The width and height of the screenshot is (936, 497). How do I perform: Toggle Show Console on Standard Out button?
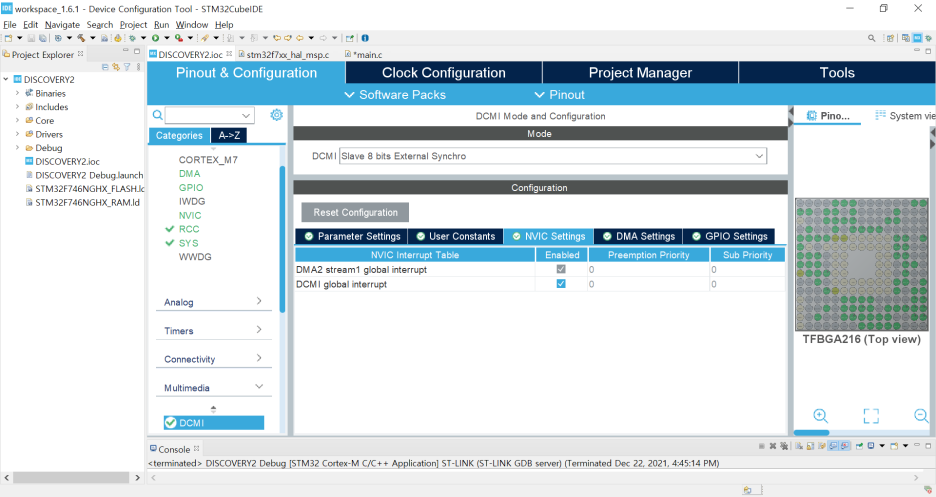coord(833,446)
